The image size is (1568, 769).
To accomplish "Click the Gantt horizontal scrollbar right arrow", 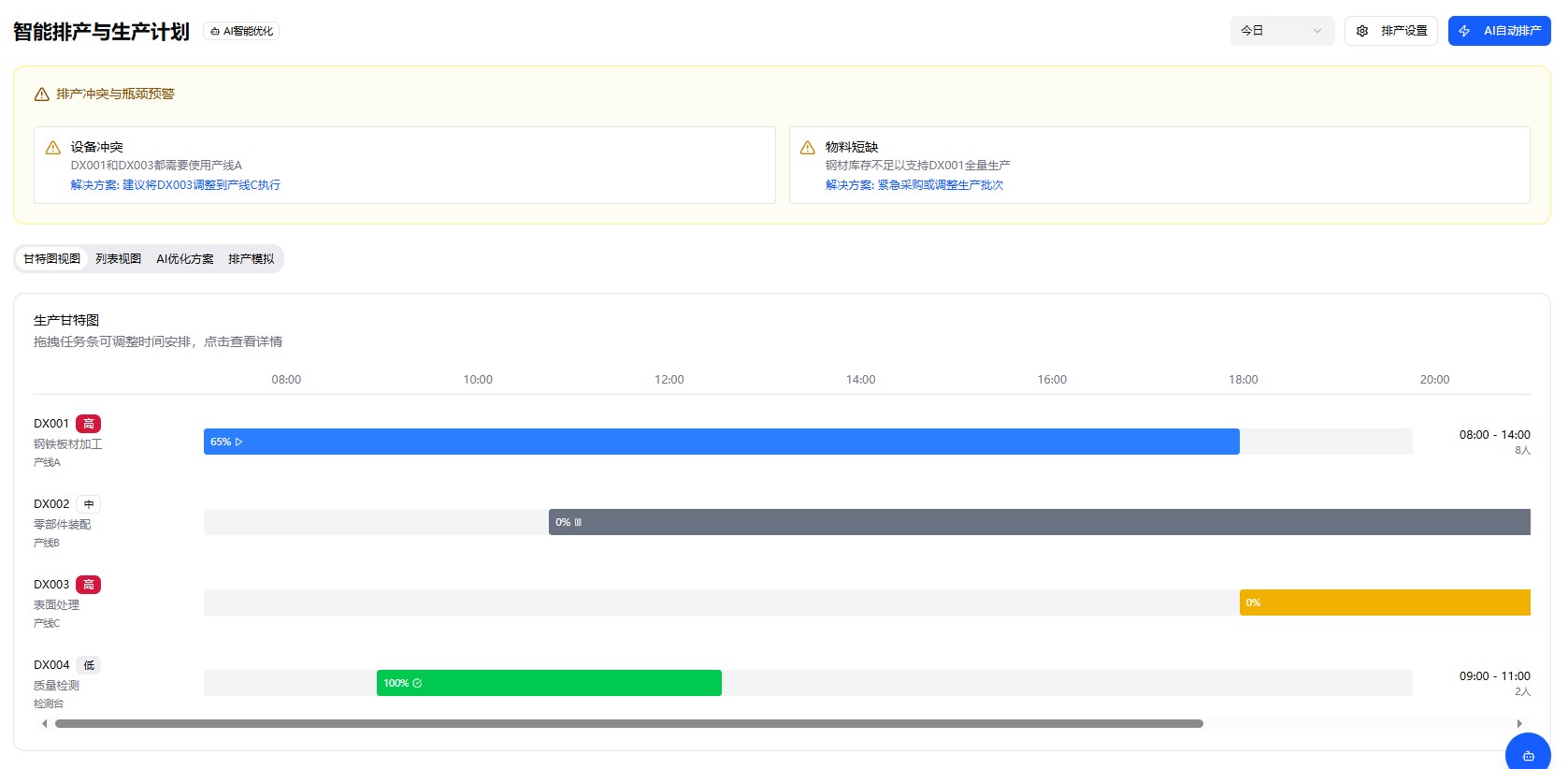I will click(1519, 723).
